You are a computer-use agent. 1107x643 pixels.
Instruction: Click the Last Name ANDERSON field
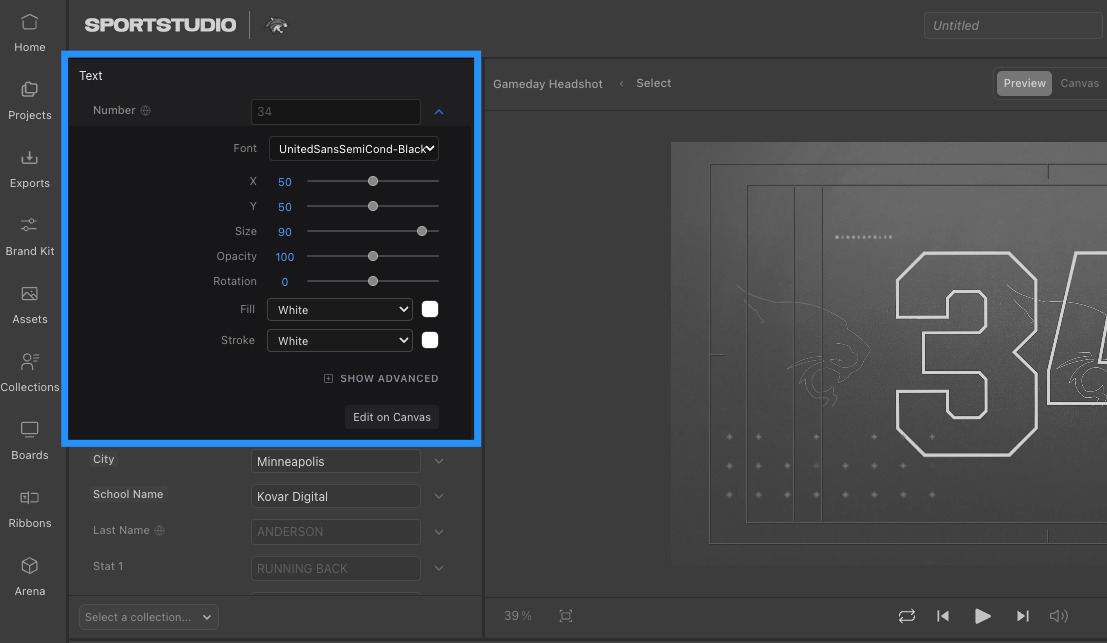tap(335, 532)
